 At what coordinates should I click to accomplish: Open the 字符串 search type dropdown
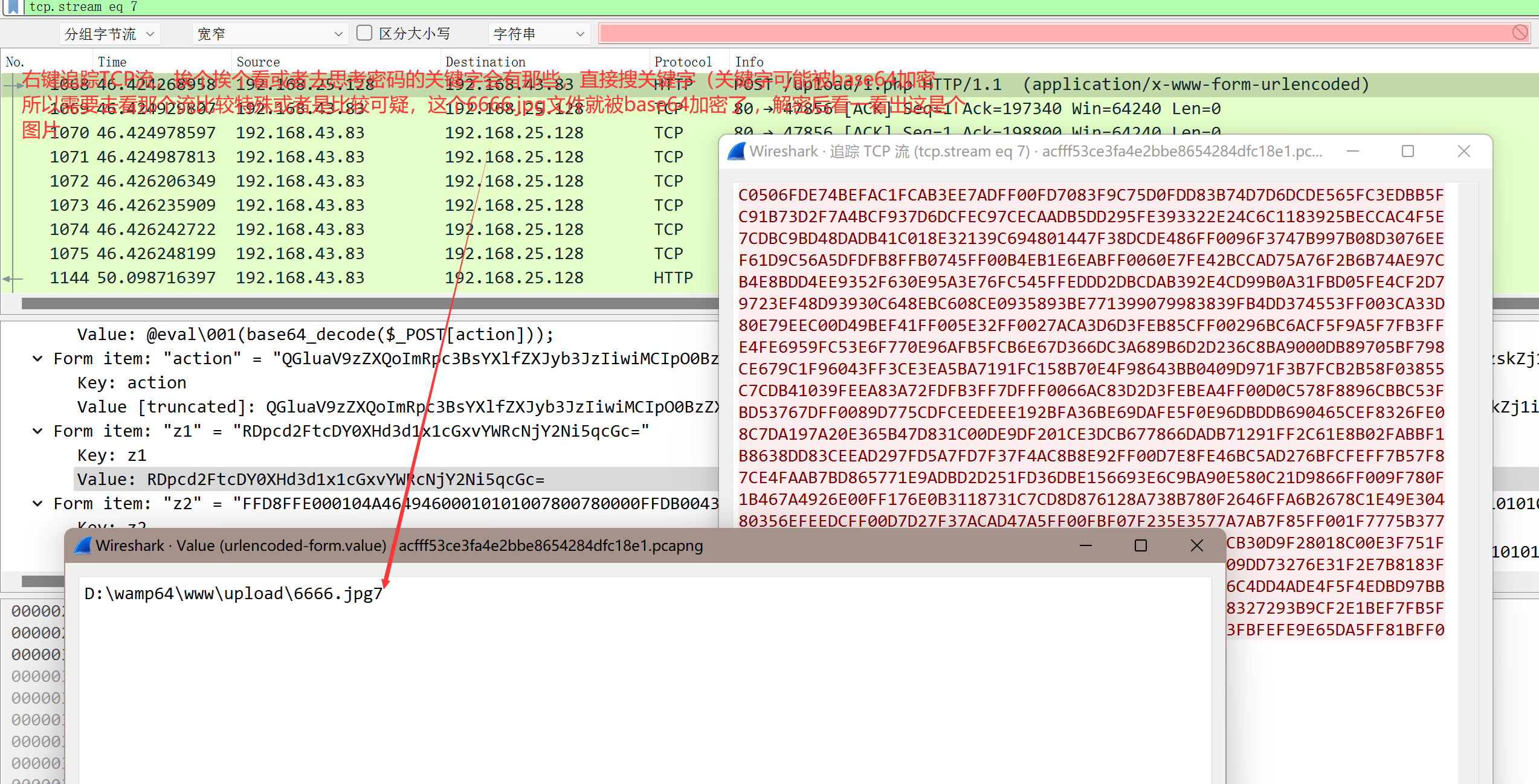click(538, 34)
